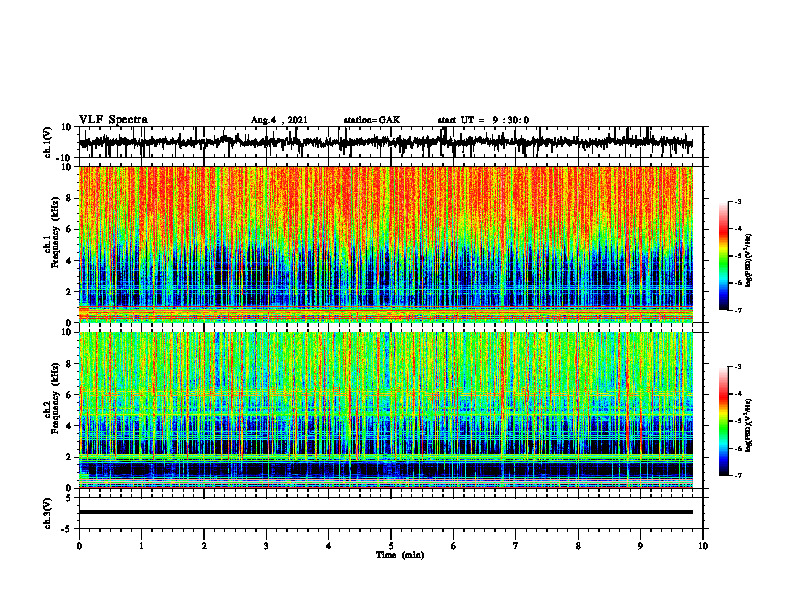The height and width of the screenshot is (612, 792).
Task: Click the "10" tick on the time axis
Action: tap(703, 546)
